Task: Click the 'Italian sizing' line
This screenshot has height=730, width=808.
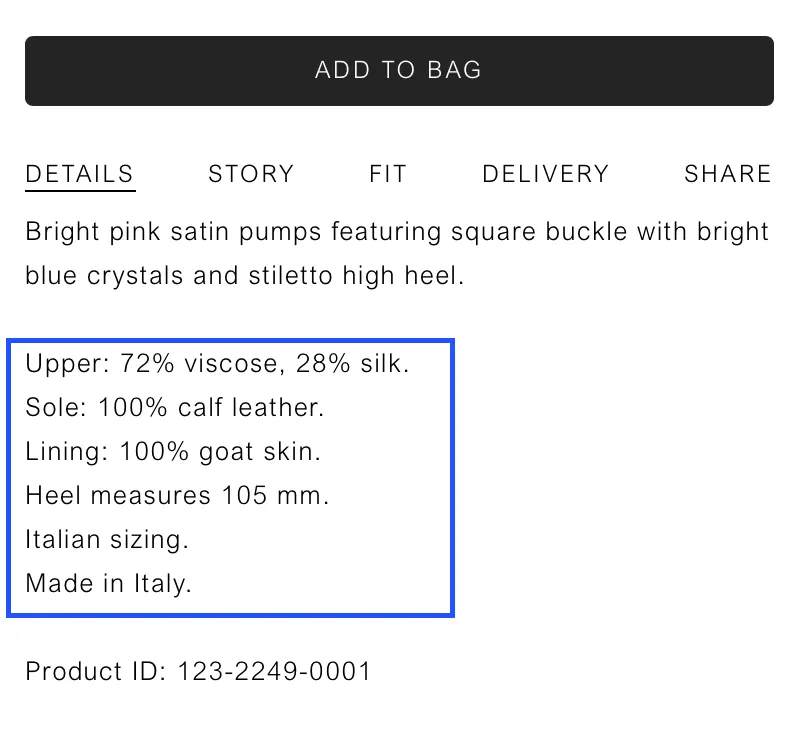Action: tap(107, 540)
